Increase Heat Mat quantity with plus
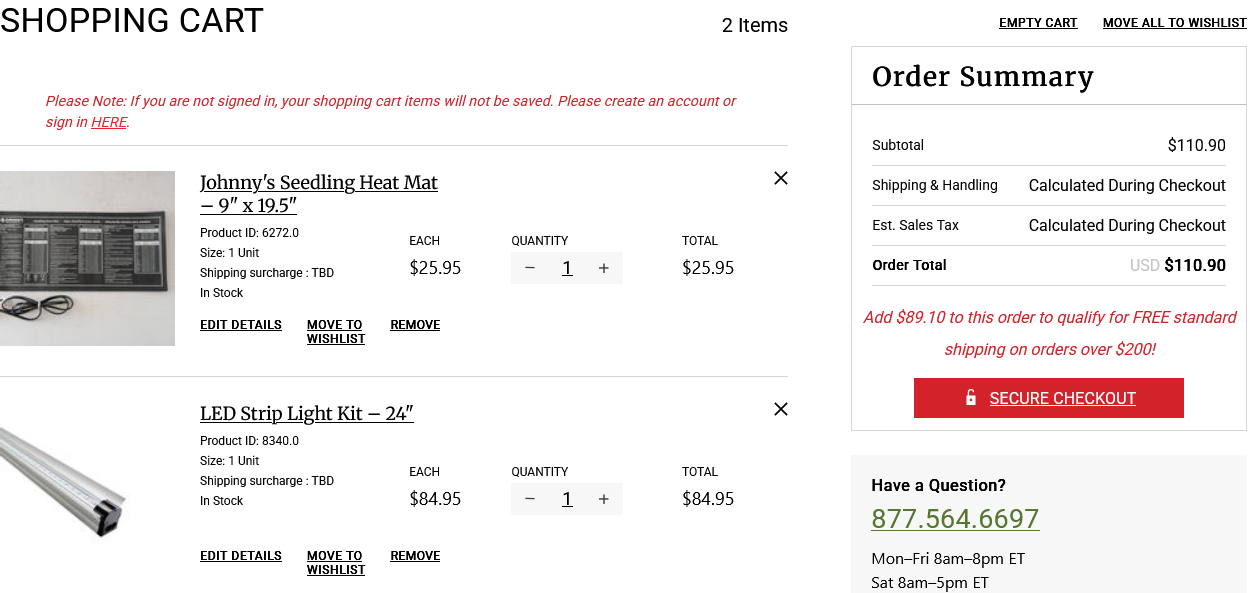The width and height of the screenshot is (1251, 593). 604,268
